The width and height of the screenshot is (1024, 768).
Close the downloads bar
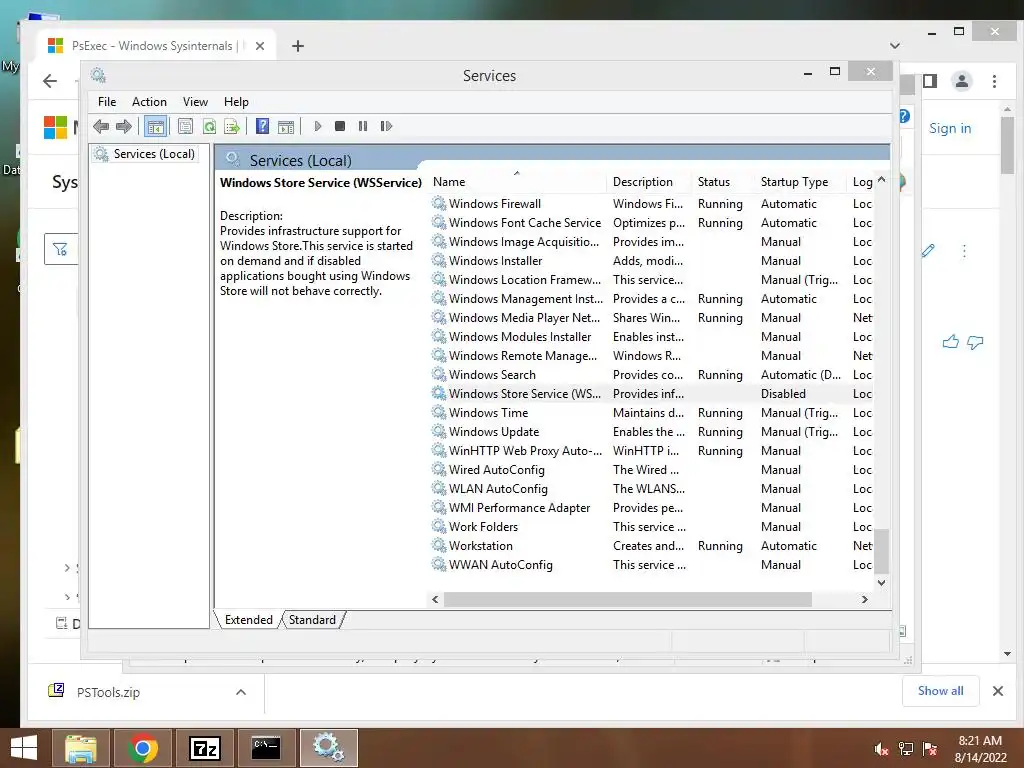point(998,691)
